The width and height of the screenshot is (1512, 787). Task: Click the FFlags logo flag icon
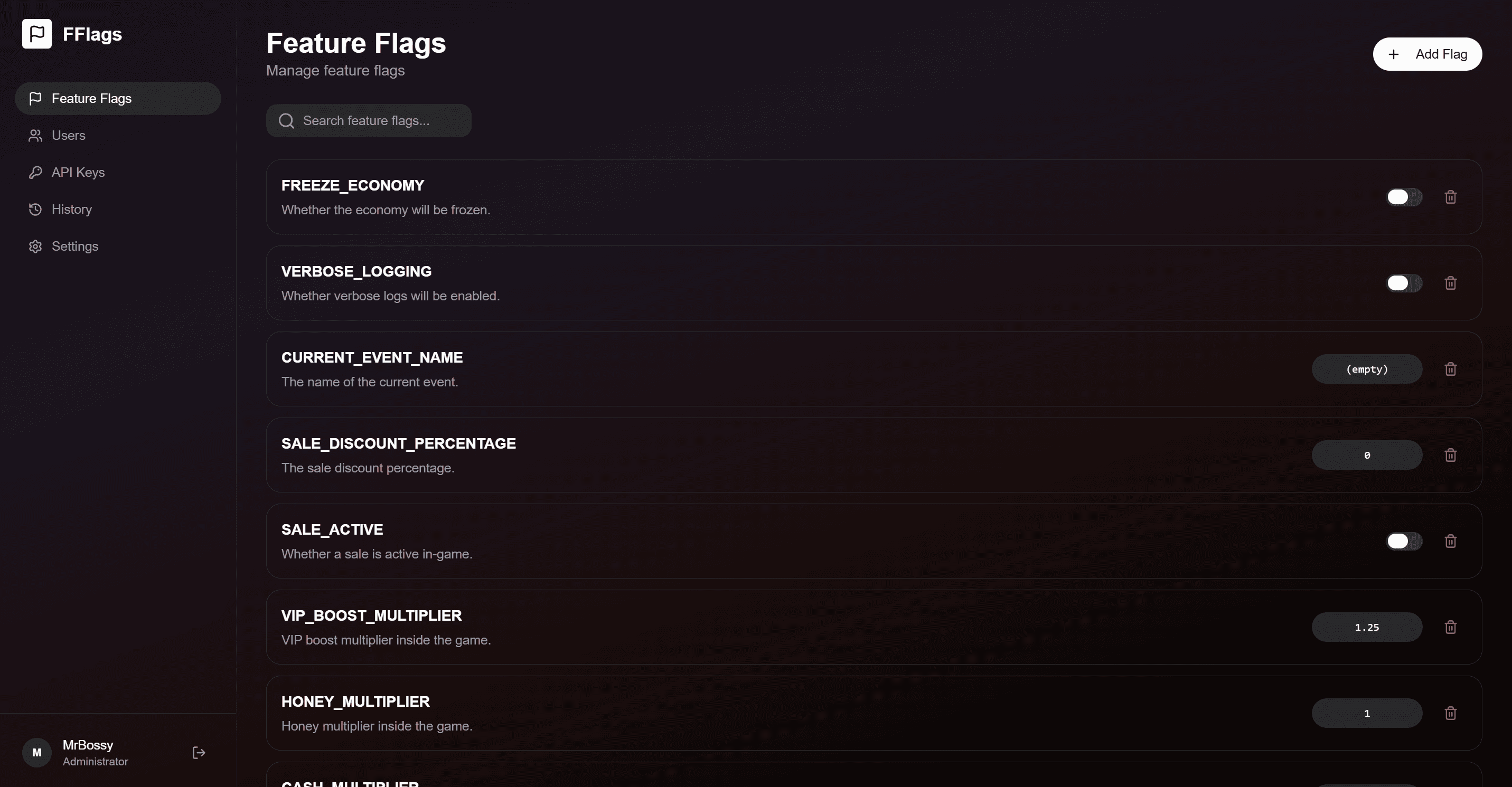coord(37,33)
